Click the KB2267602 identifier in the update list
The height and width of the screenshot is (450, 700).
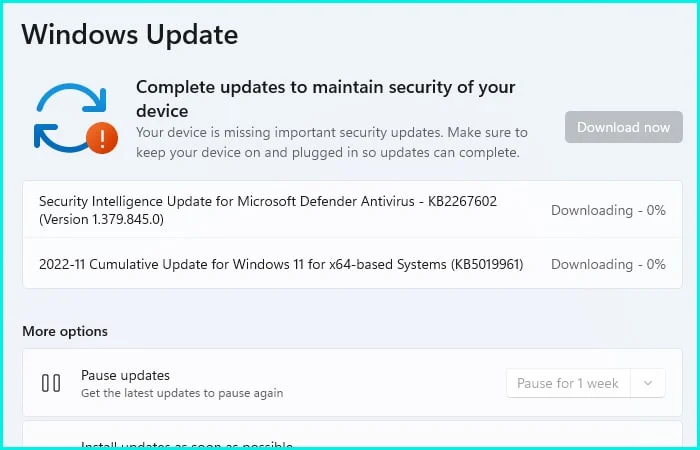pos(458,201)
